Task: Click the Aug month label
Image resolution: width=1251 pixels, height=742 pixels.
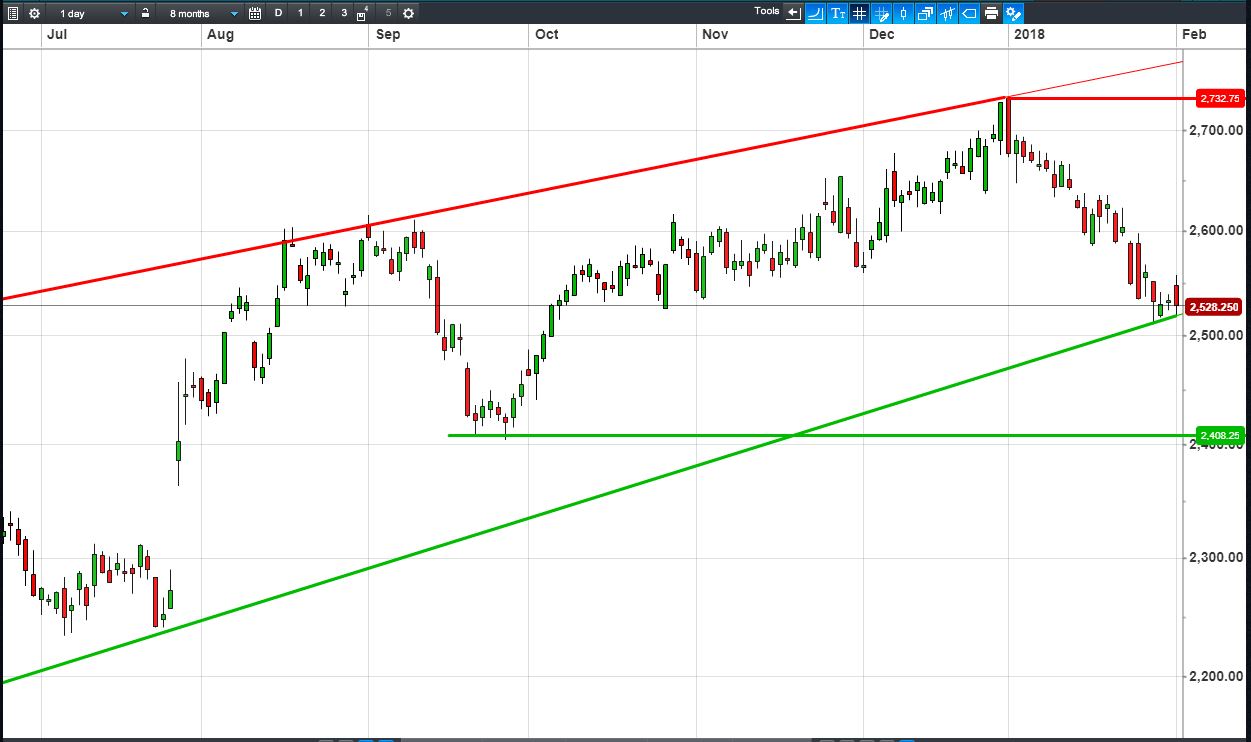Action: (x=220, y=34)
